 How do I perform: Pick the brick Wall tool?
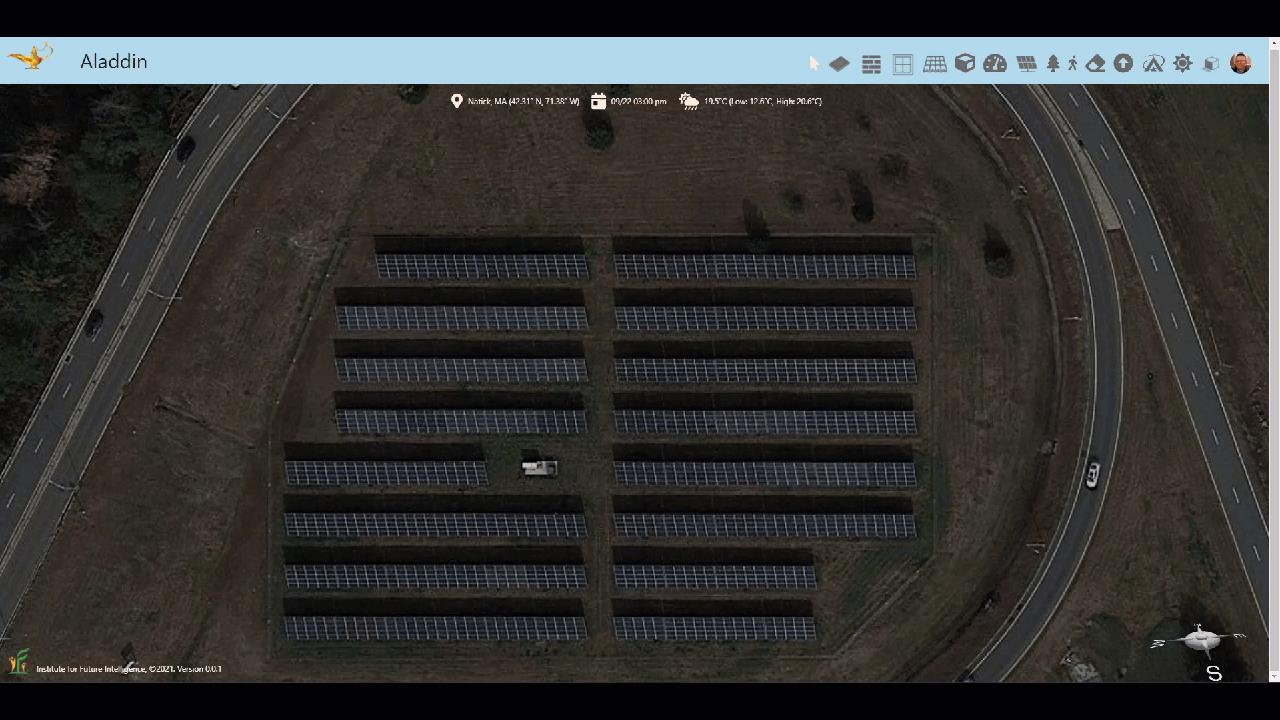point(871,64)
